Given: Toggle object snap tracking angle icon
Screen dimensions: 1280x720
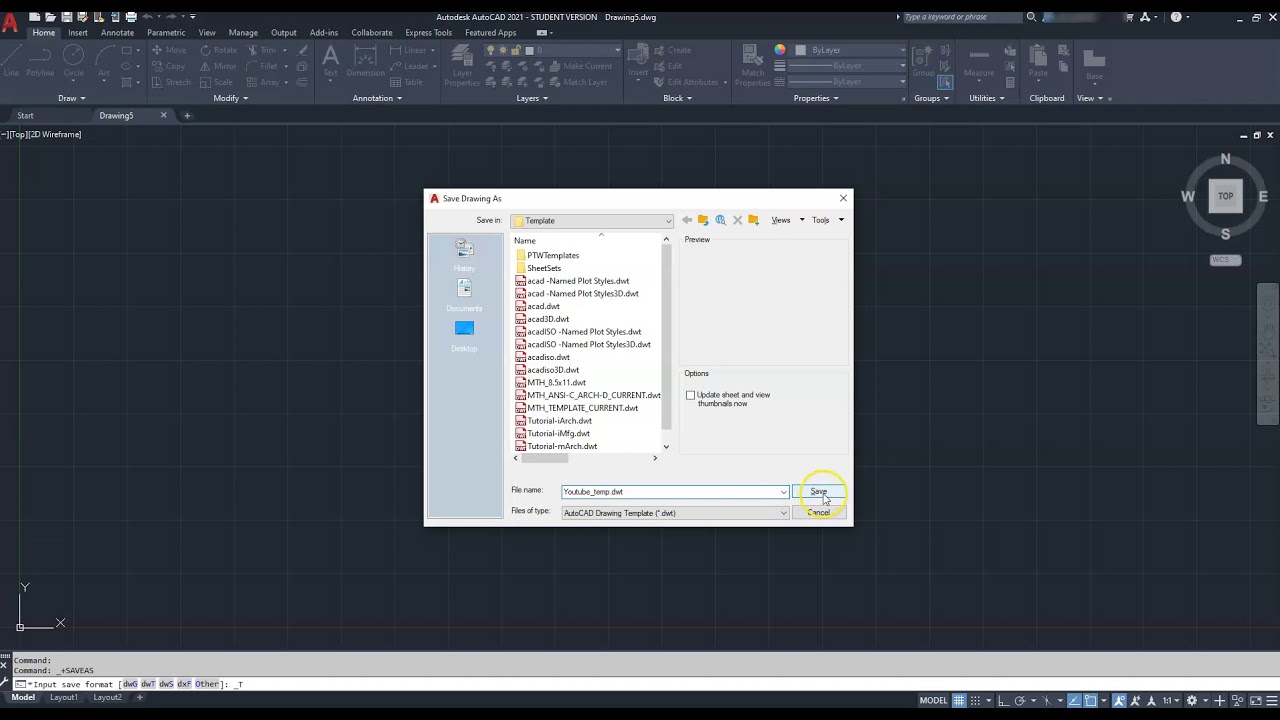Looking at the screenshot, I should click(x=1075, y=700).
